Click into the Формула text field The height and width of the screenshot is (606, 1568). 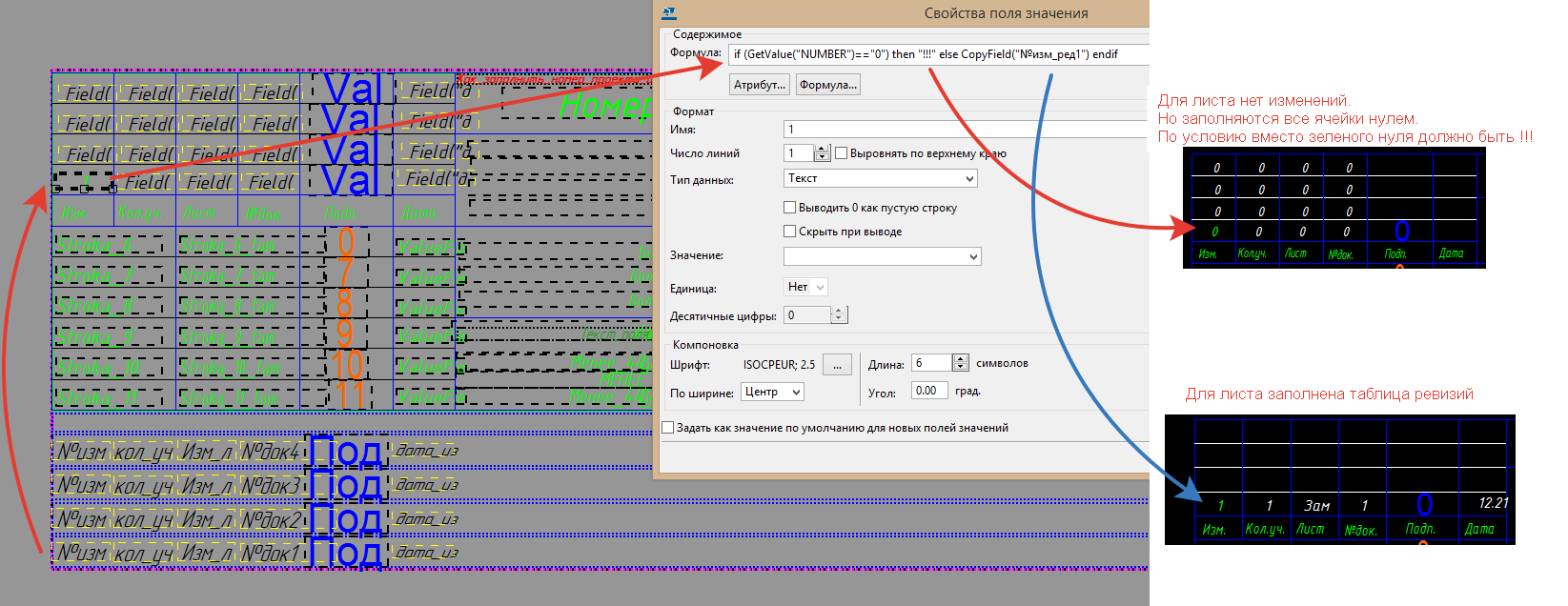click(934, 54)
